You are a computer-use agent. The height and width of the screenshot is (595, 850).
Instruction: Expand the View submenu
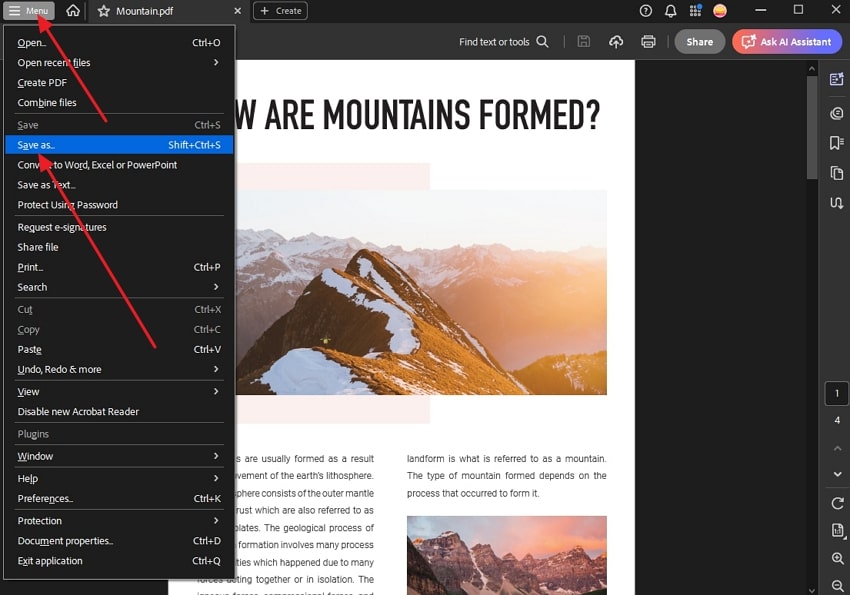tap(119, 392)
